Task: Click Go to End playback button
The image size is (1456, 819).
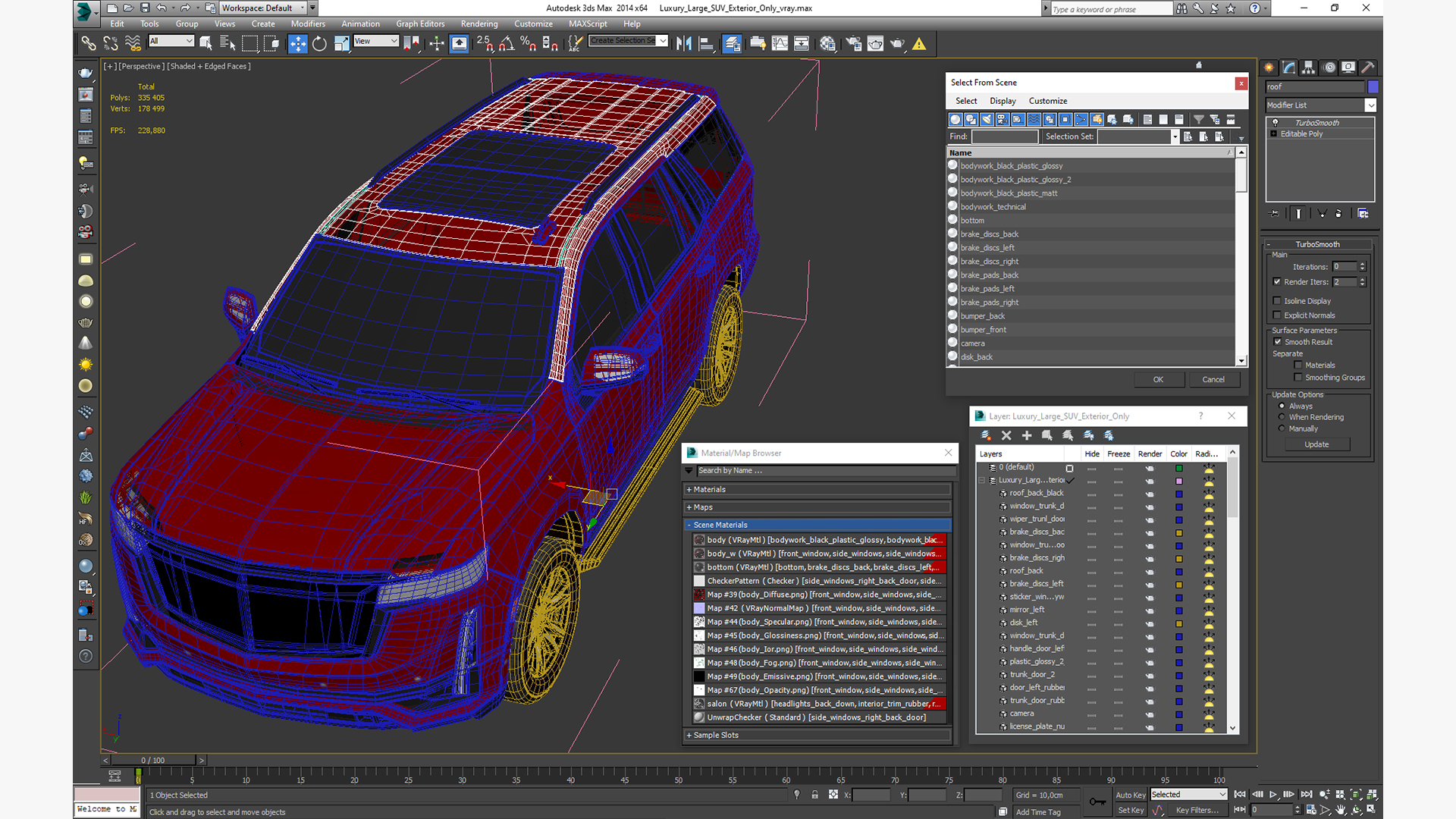Action: click(x=1307, y=795)
